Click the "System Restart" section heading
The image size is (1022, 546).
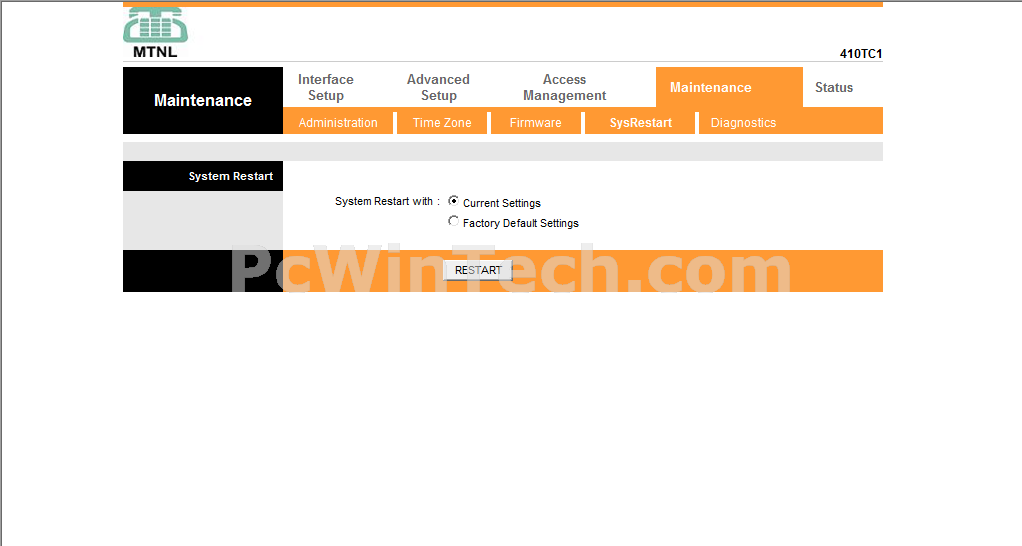point(231,176)
